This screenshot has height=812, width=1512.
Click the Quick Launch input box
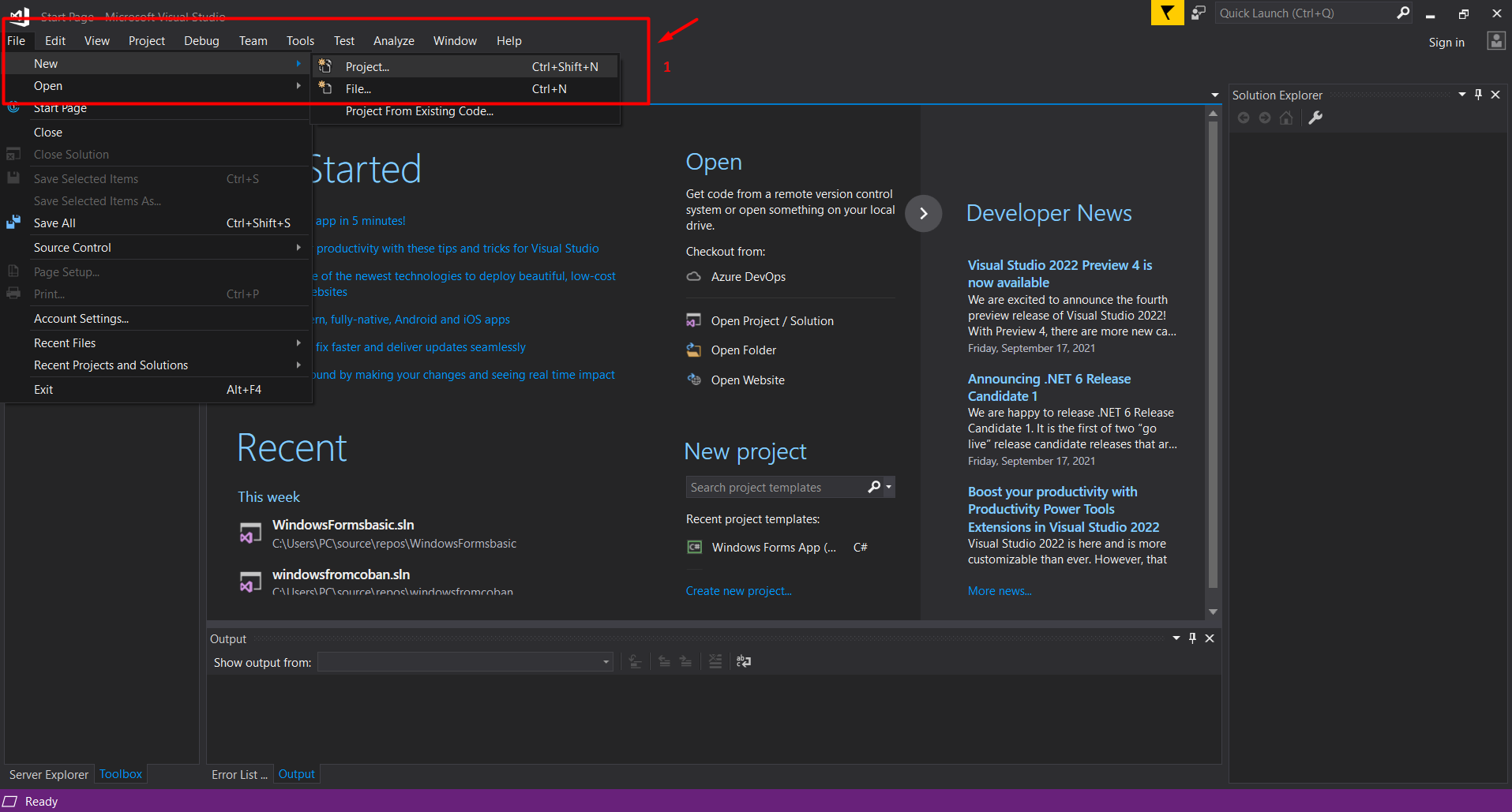[x=1305, y=13]
